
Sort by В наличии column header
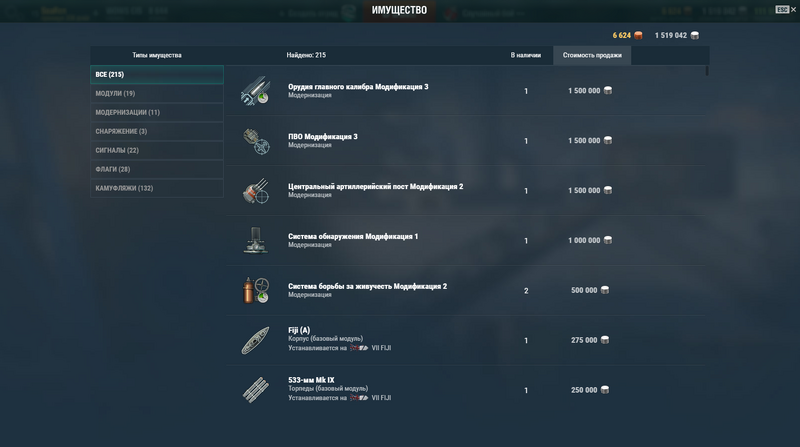click(x=526, y=55)
